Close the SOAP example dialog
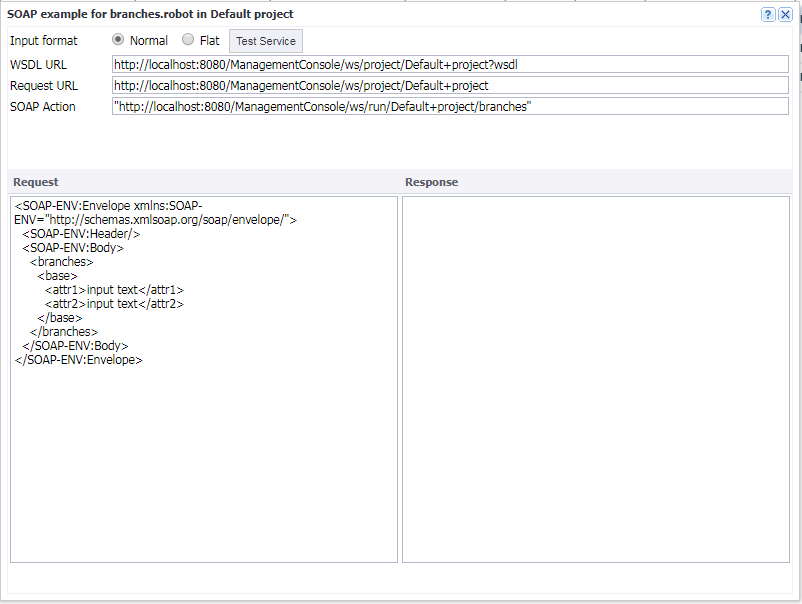The height and width of the screenshot is (604, 802). pyautogui.click(x=785, y=14)
